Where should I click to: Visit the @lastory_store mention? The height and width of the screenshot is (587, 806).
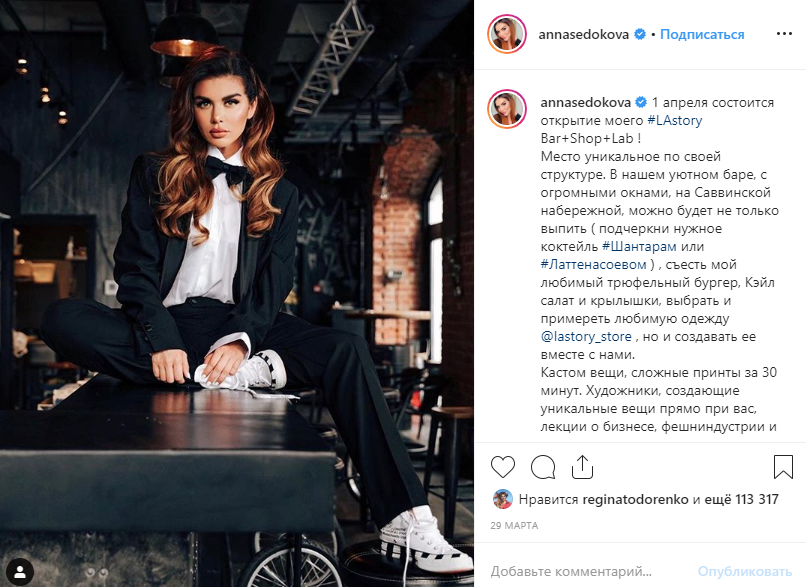pos(586,337)
